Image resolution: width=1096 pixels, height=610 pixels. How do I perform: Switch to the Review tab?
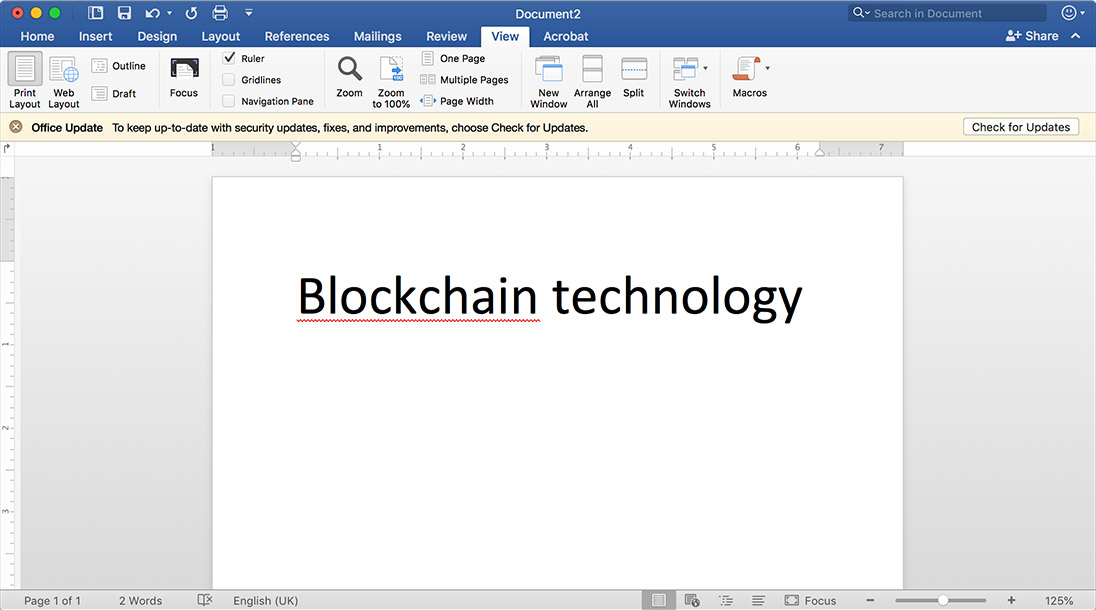pyautogui.click(x=446, y=36)
